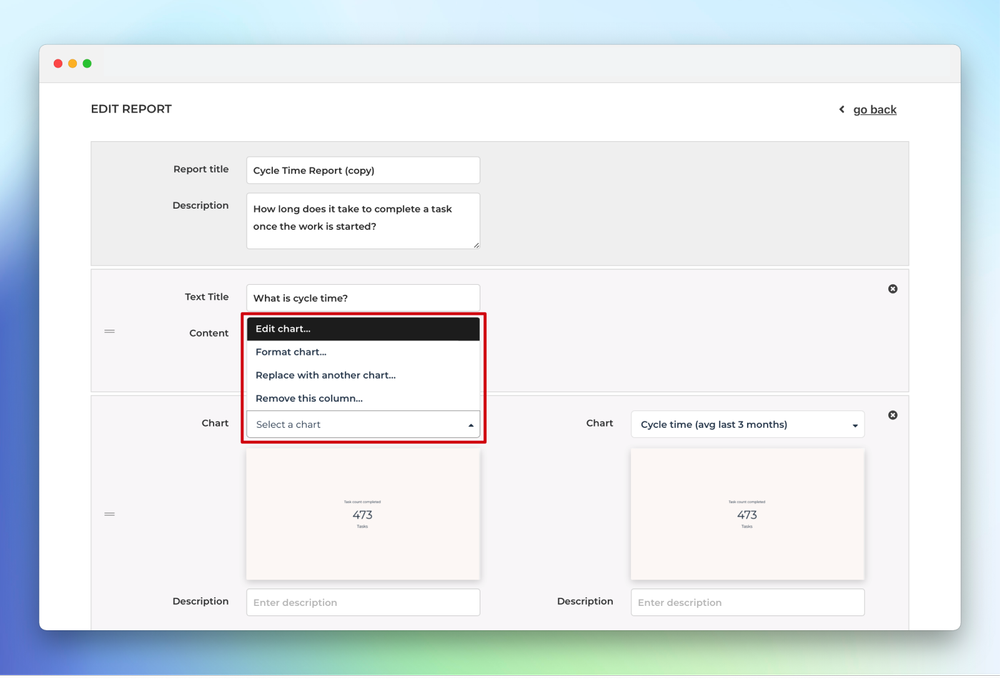Screen dimensions: 1000x684
Task: Click the Text Title input field
Action: coord(363,298)
